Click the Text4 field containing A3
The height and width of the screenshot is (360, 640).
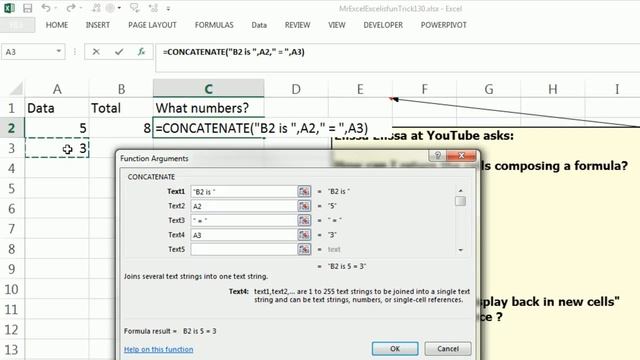tap(244, 235)
